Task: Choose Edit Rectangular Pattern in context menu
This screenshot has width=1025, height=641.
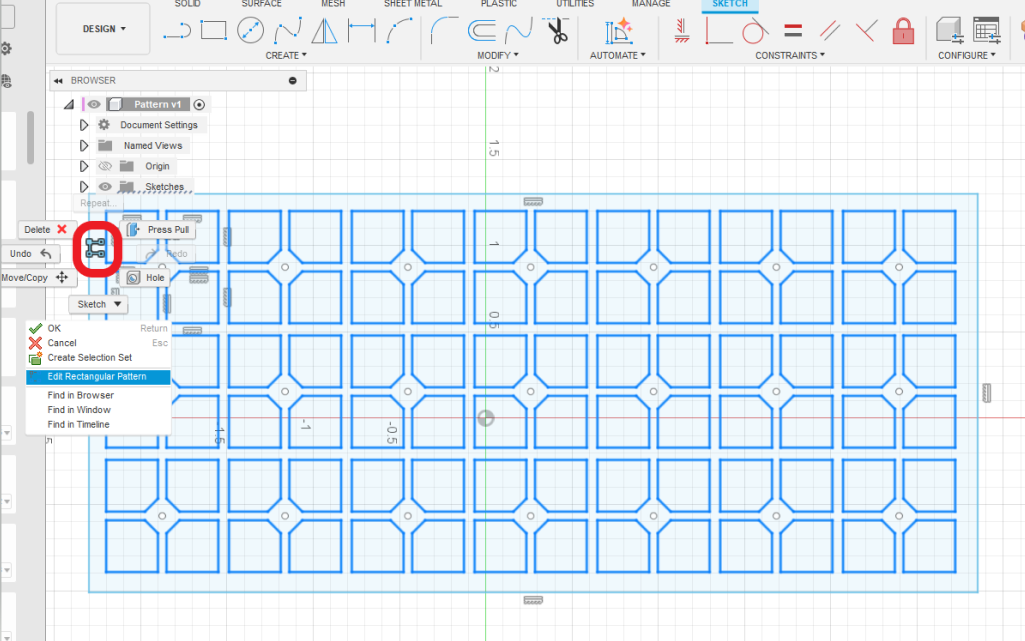Action: pos(98,377)
